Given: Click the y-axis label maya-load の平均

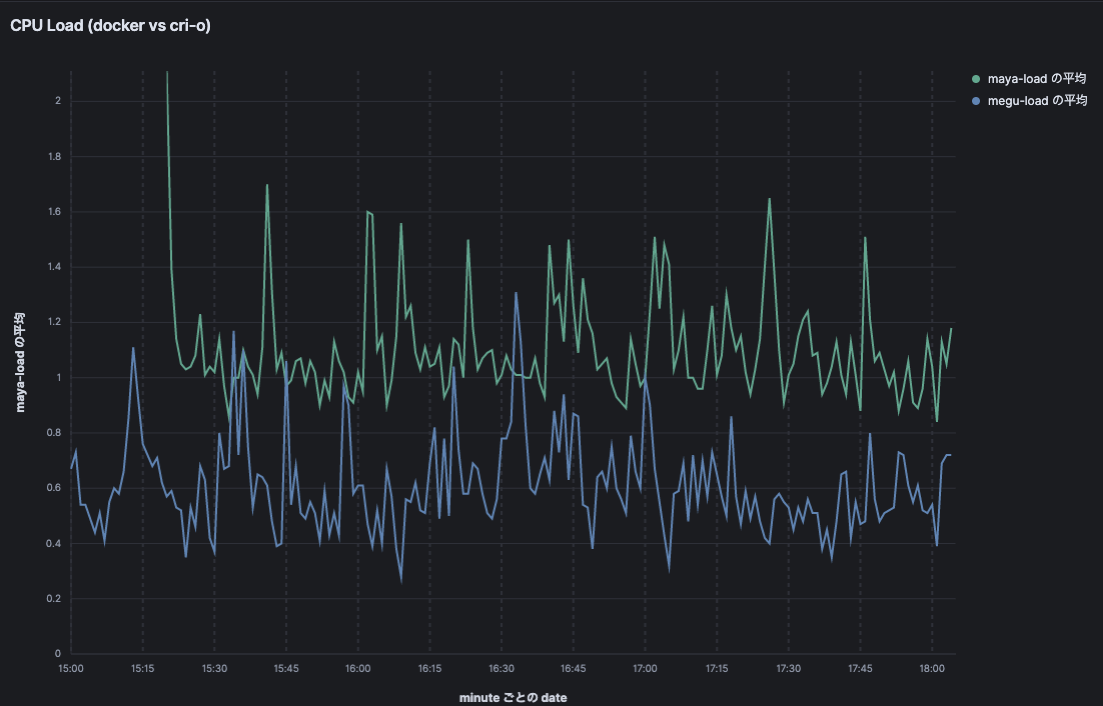Looking at the screenshot, I should (x=20, y=362).
